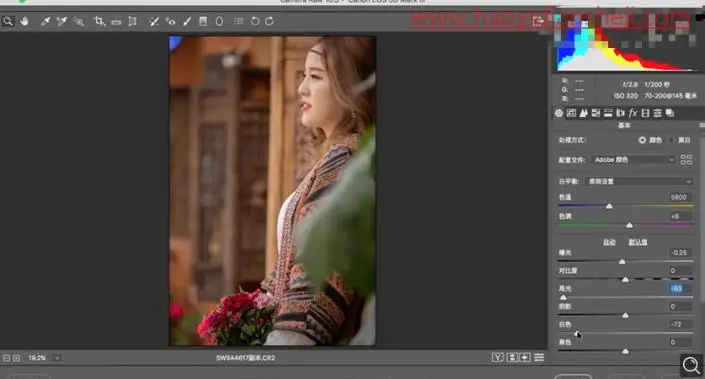Open the Snapshots panel tab
Screen dimensions: 705x379
[670, 113]
